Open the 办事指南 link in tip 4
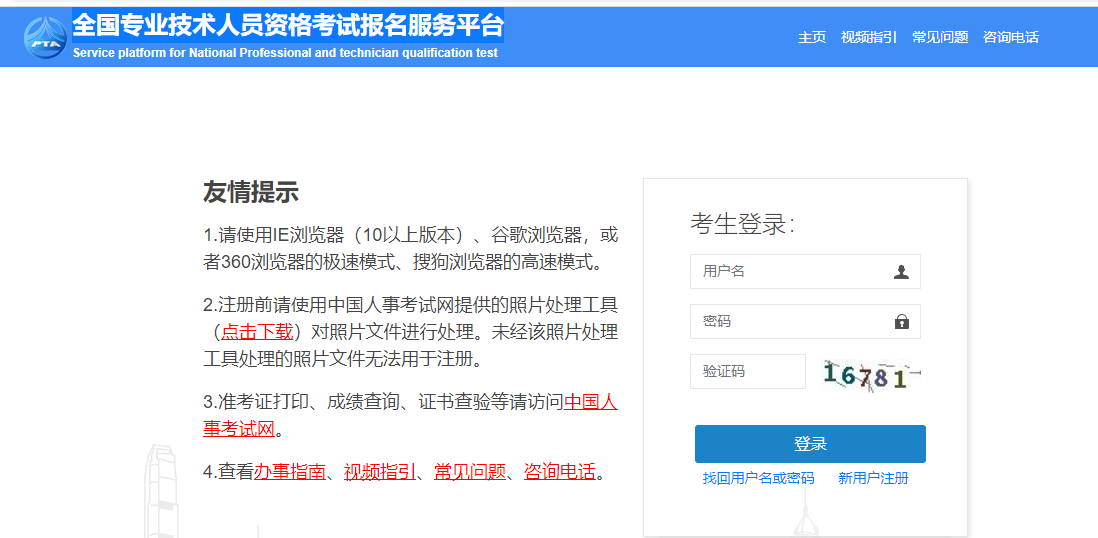1098x538 pixels. tap(290, 471)
